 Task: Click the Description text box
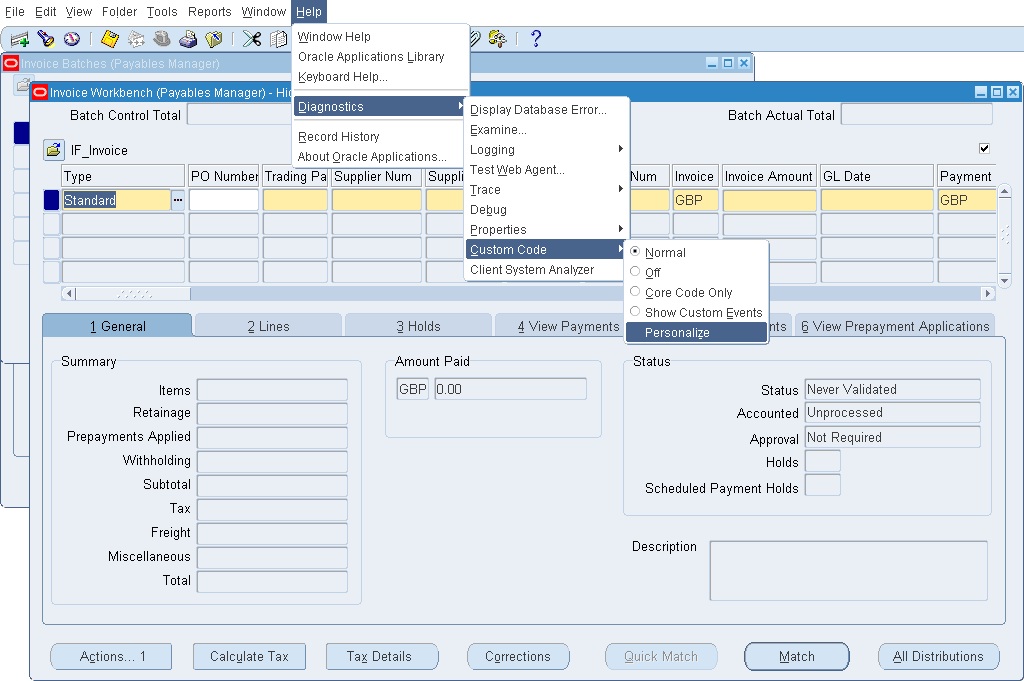848,570
